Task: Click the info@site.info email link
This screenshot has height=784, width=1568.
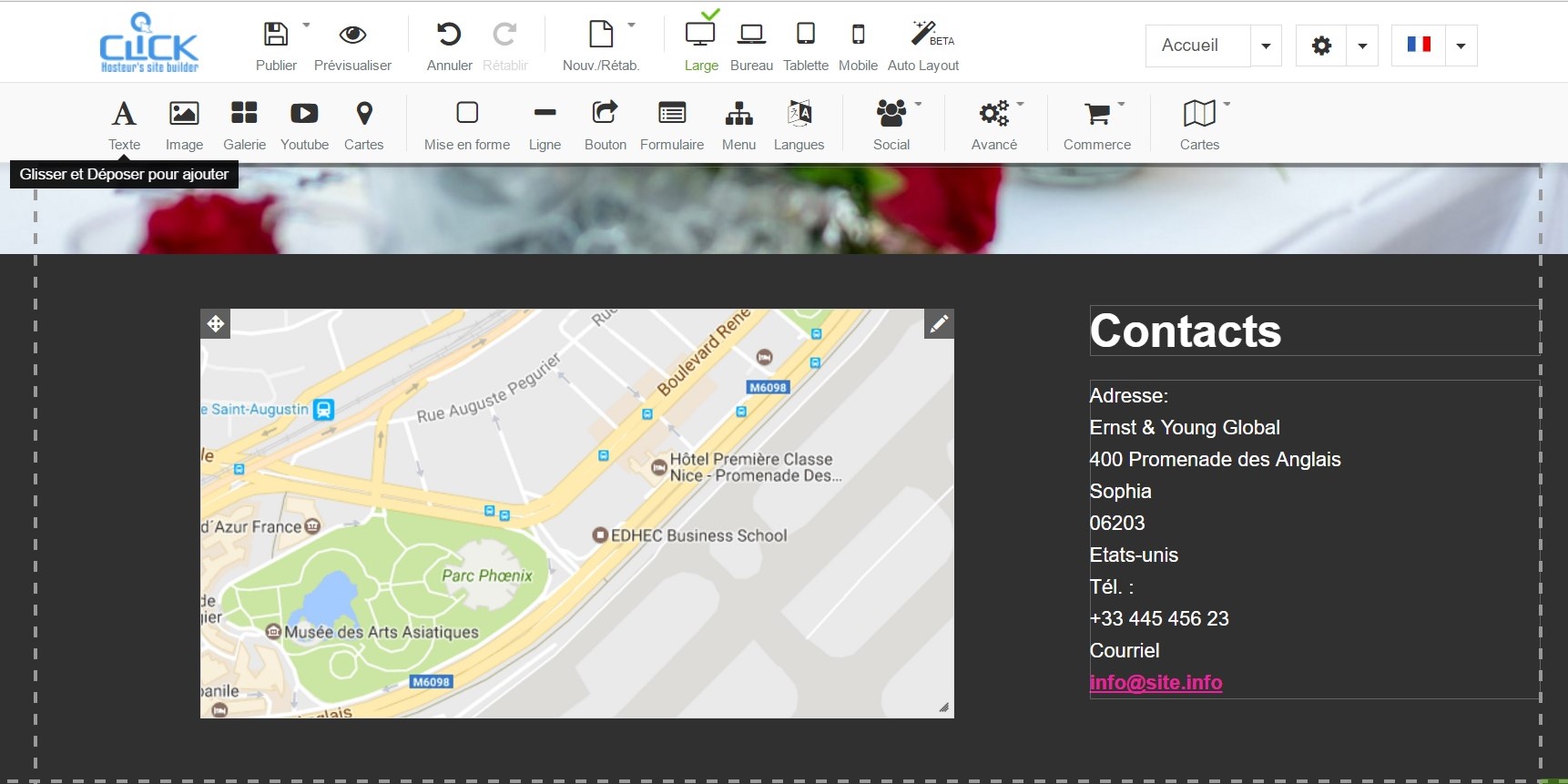Action: point(1156,682)
